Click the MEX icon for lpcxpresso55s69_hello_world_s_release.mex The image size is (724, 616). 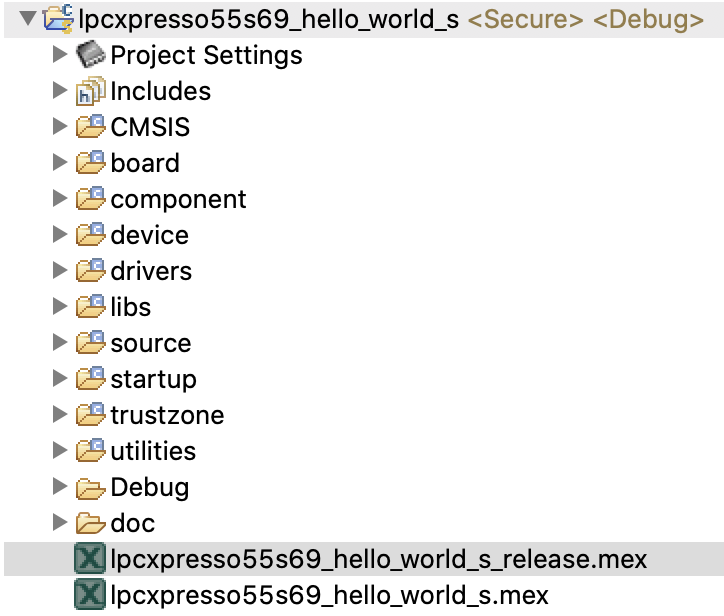(x=90, y=560)
